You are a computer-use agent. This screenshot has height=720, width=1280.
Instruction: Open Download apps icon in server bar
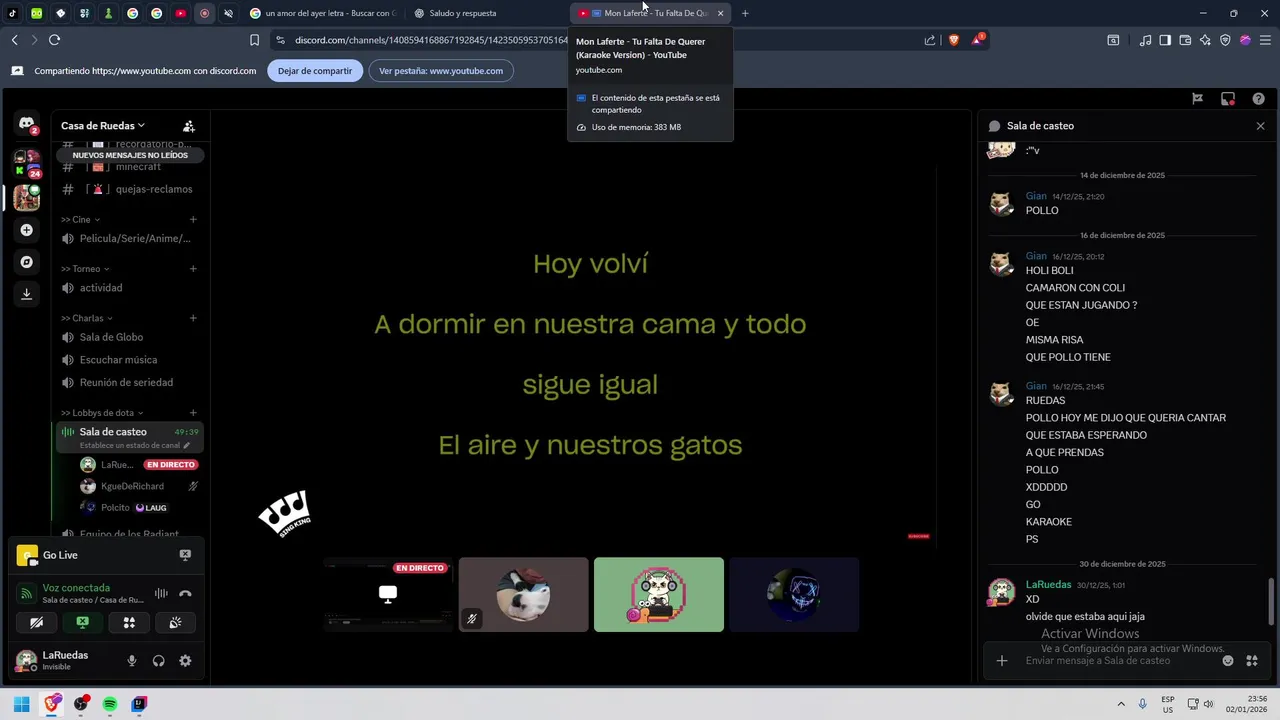tap(26, 294)
